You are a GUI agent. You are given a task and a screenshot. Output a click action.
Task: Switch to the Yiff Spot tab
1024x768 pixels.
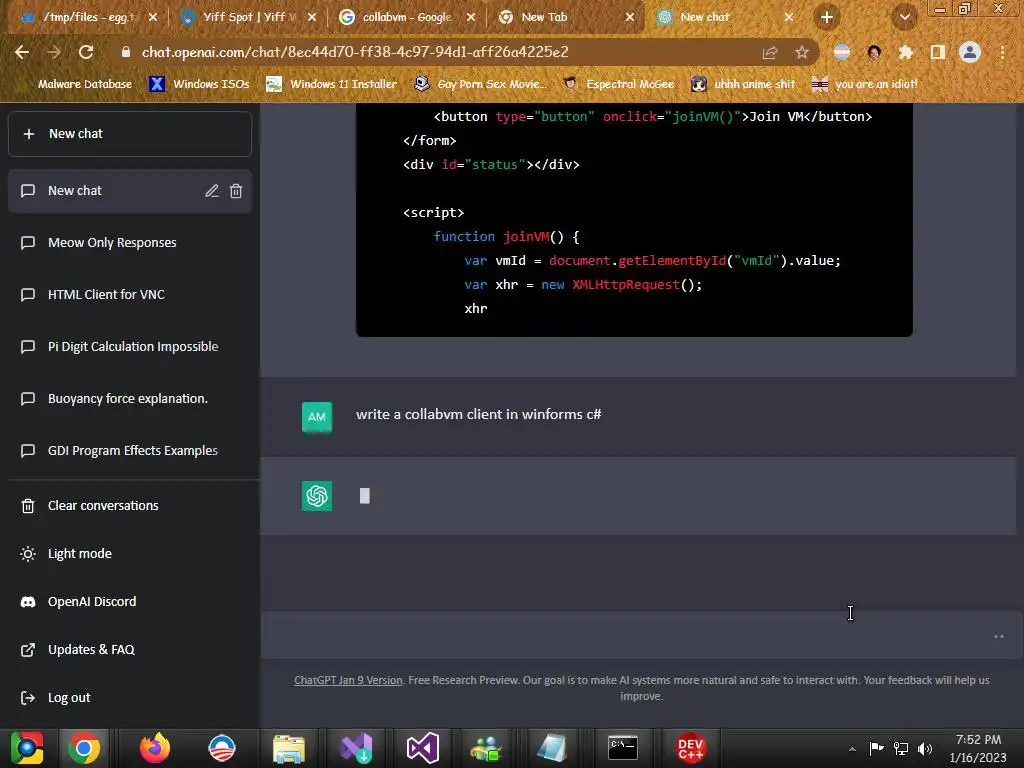pos(247,18)
